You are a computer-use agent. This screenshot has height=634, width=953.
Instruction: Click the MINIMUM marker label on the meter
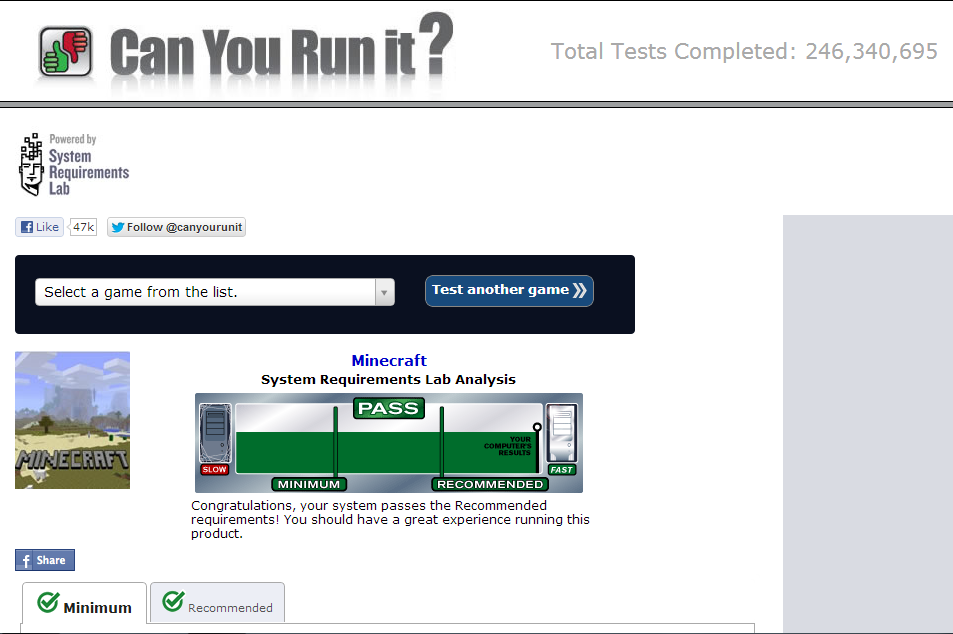pyautogui.click(x=309, y=484)
